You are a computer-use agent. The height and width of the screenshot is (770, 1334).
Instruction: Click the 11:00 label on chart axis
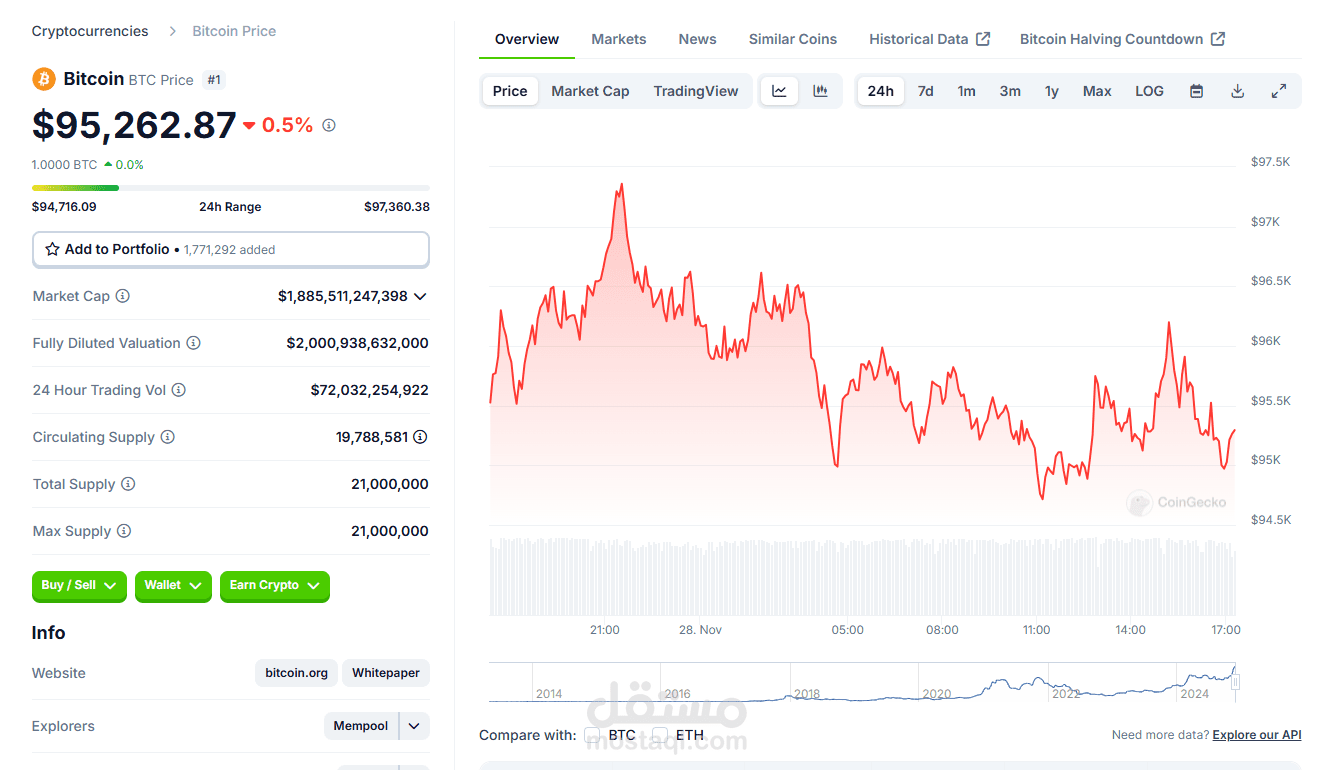pyautogui.click(x=1037, y=630)
